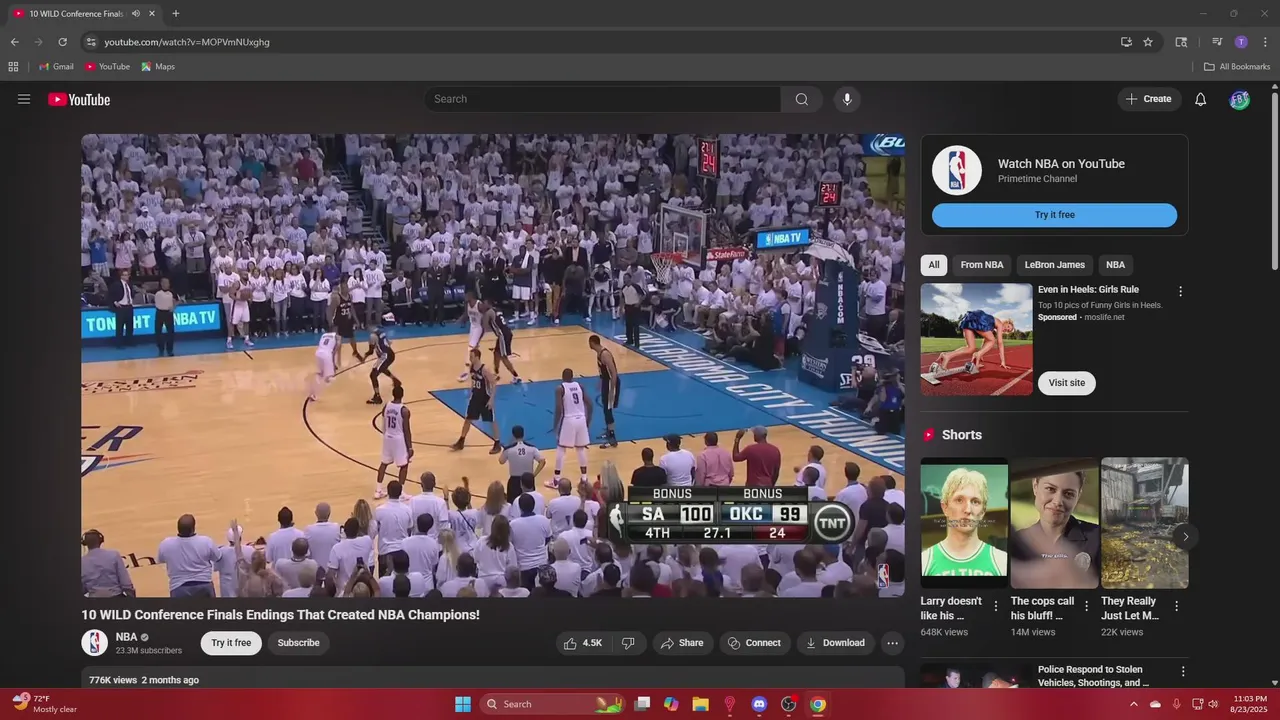Open Discord from the taskbar
Image resolution: width=1280 pixels, height=720 pixels.
coord(759,704)
